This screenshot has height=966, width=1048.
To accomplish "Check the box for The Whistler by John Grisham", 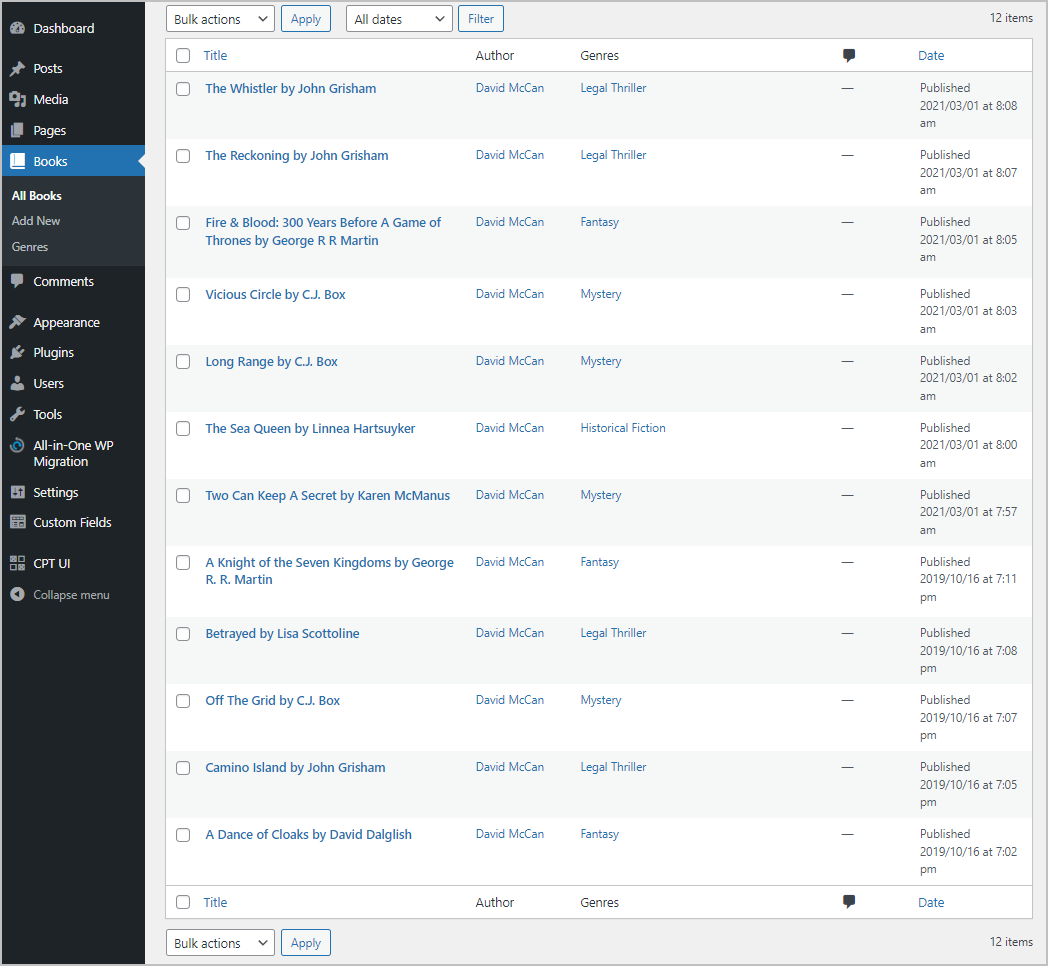I will (x=183, y=89).
